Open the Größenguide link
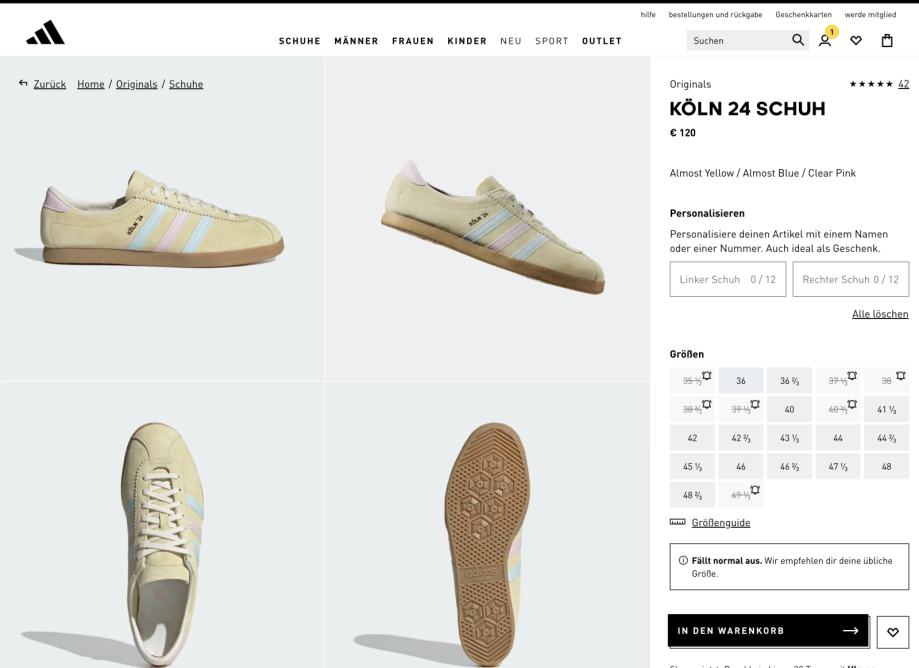919x668 pixels. 720,522
